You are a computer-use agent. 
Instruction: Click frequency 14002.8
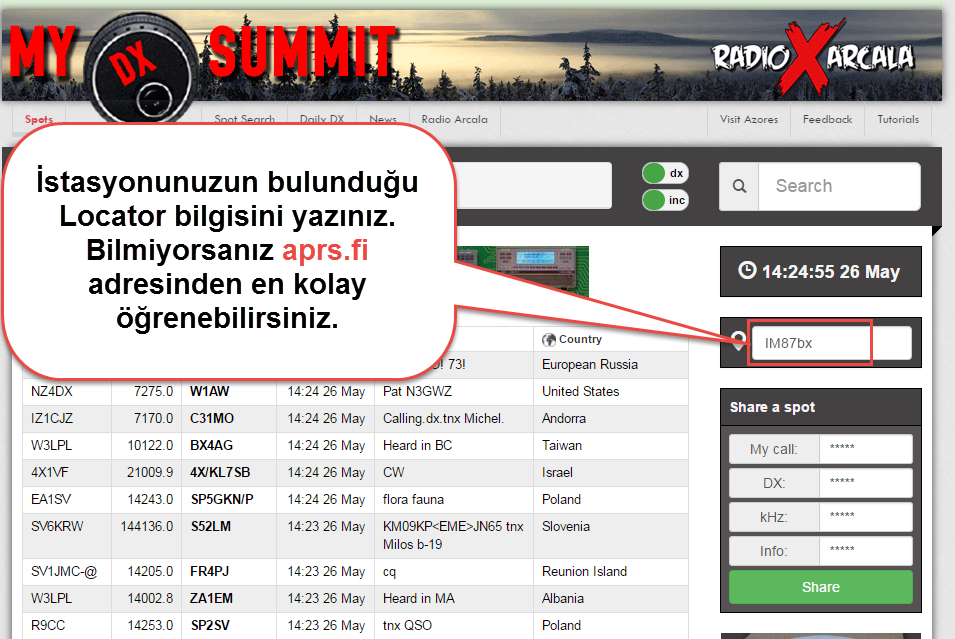tap(150, 598)
